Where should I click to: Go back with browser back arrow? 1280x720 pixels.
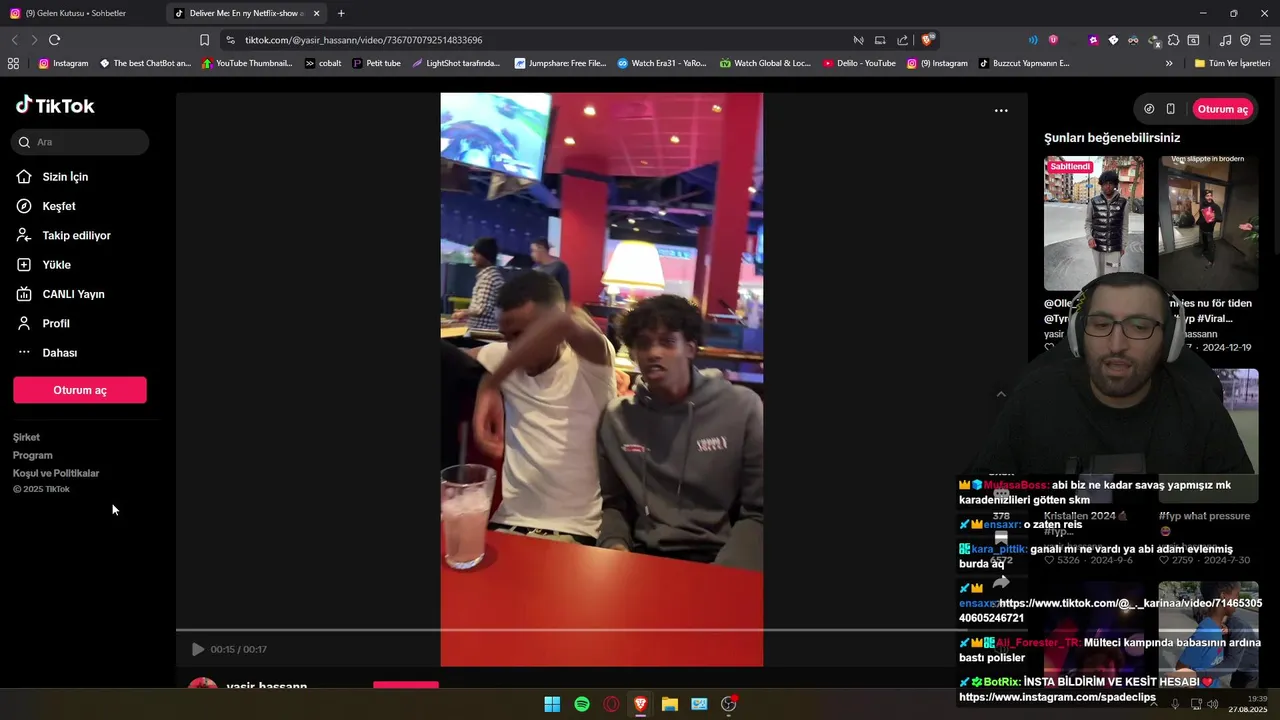pos(14,40)
